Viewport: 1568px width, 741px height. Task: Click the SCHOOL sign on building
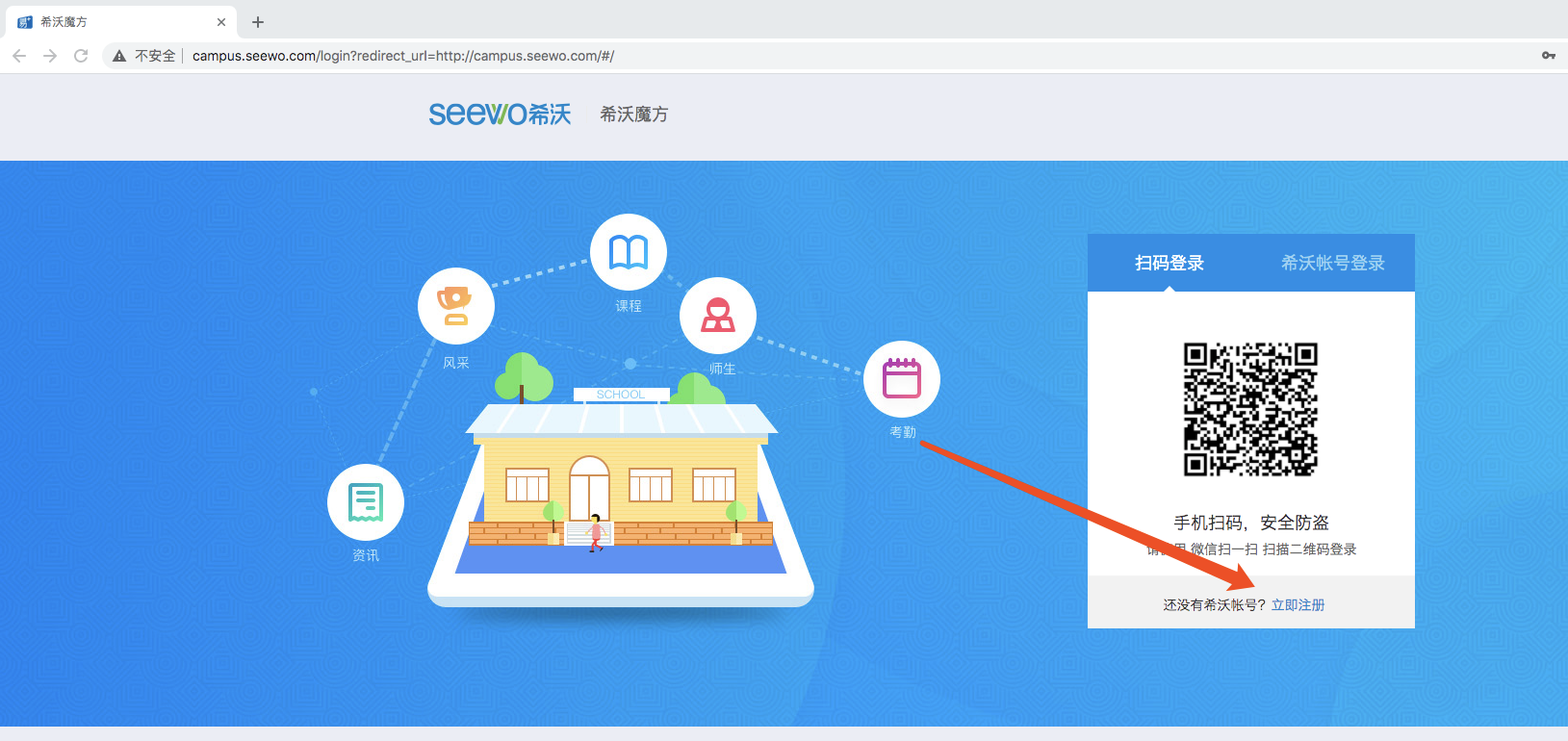tap(621, 395)
